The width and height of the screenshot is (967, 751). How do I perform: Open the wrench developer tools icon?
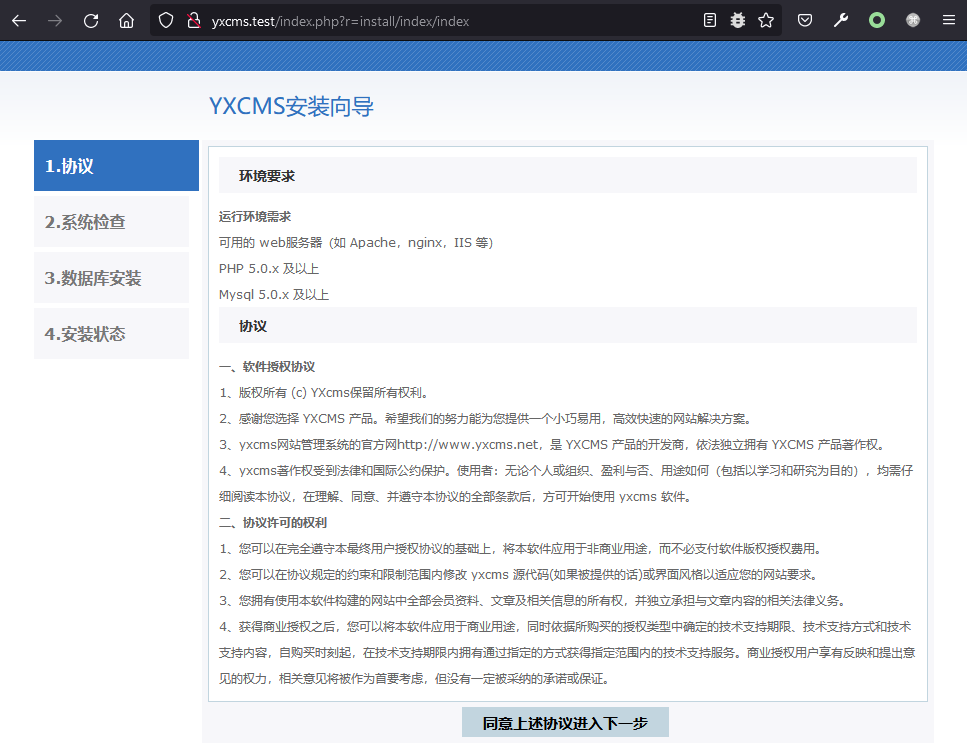click(x=841, y=20)
